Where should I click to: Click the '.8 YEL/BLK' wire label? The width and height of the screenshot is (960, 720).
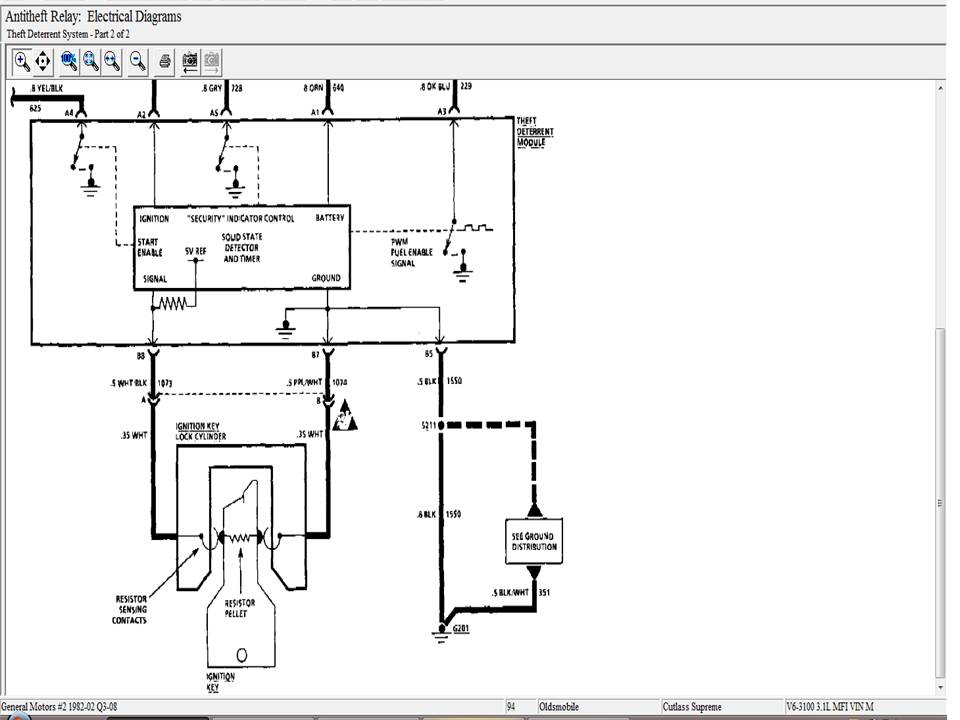point(47,88)
